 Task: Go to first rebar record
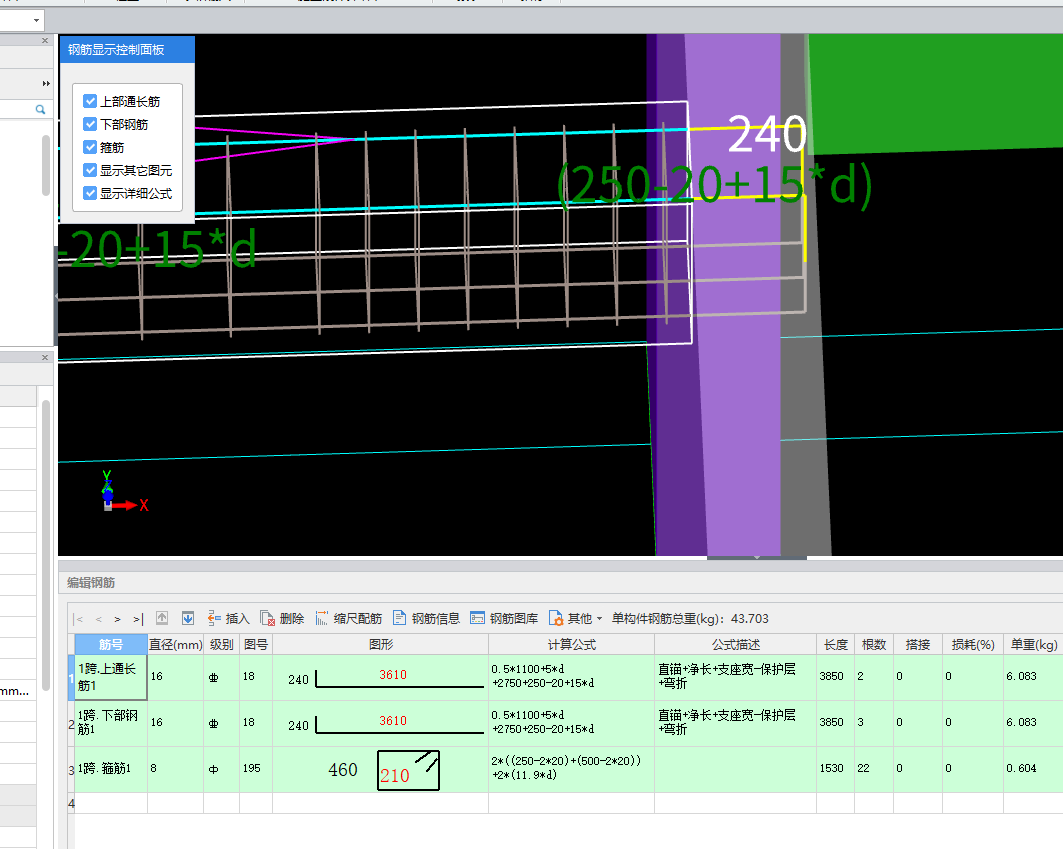[x=79, y=619]
